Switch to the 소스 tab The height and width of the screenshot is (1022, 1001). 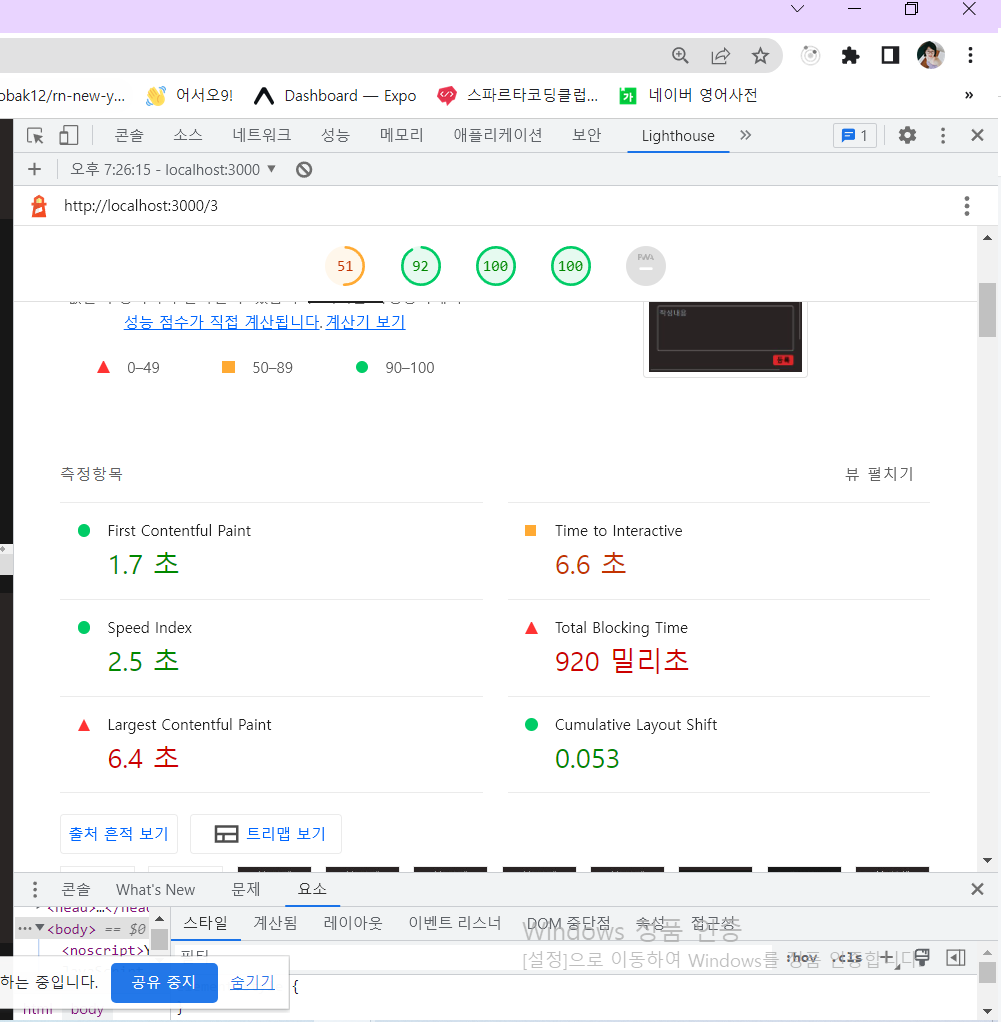tap(188, 136)
